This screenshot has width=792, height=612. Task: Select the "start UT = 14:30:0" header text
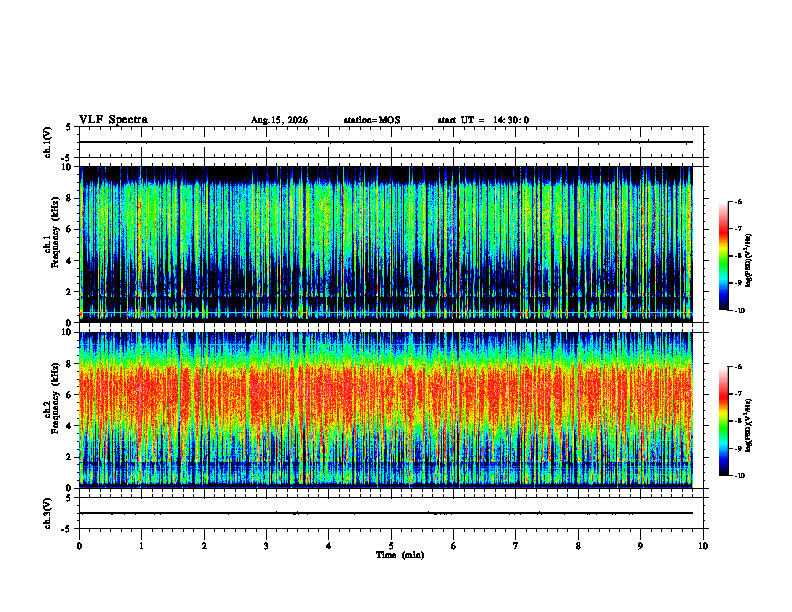[483, 120]
